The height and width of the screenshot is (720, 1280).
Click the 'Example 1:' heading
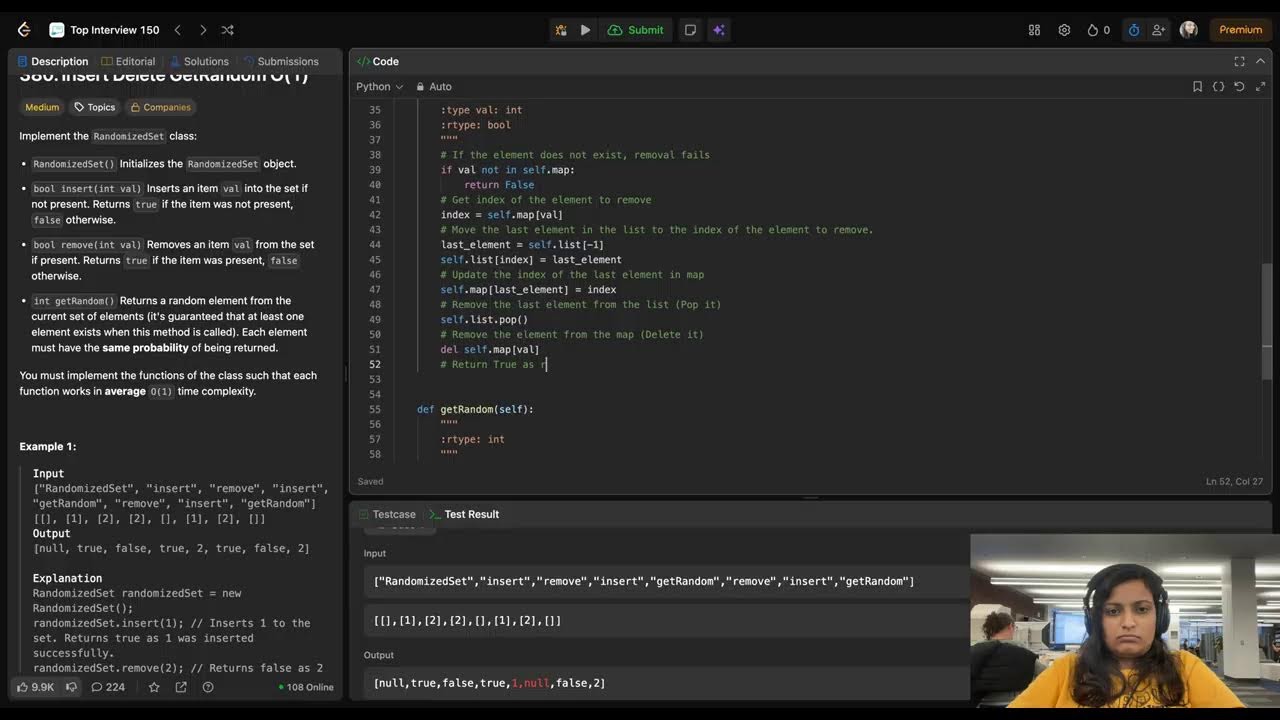(x=48, y=447)
